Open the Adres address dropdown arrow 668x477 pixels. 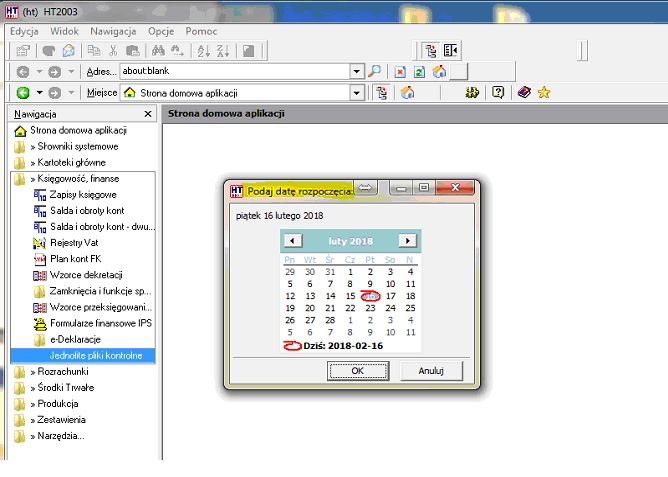(x=357, y=71)
